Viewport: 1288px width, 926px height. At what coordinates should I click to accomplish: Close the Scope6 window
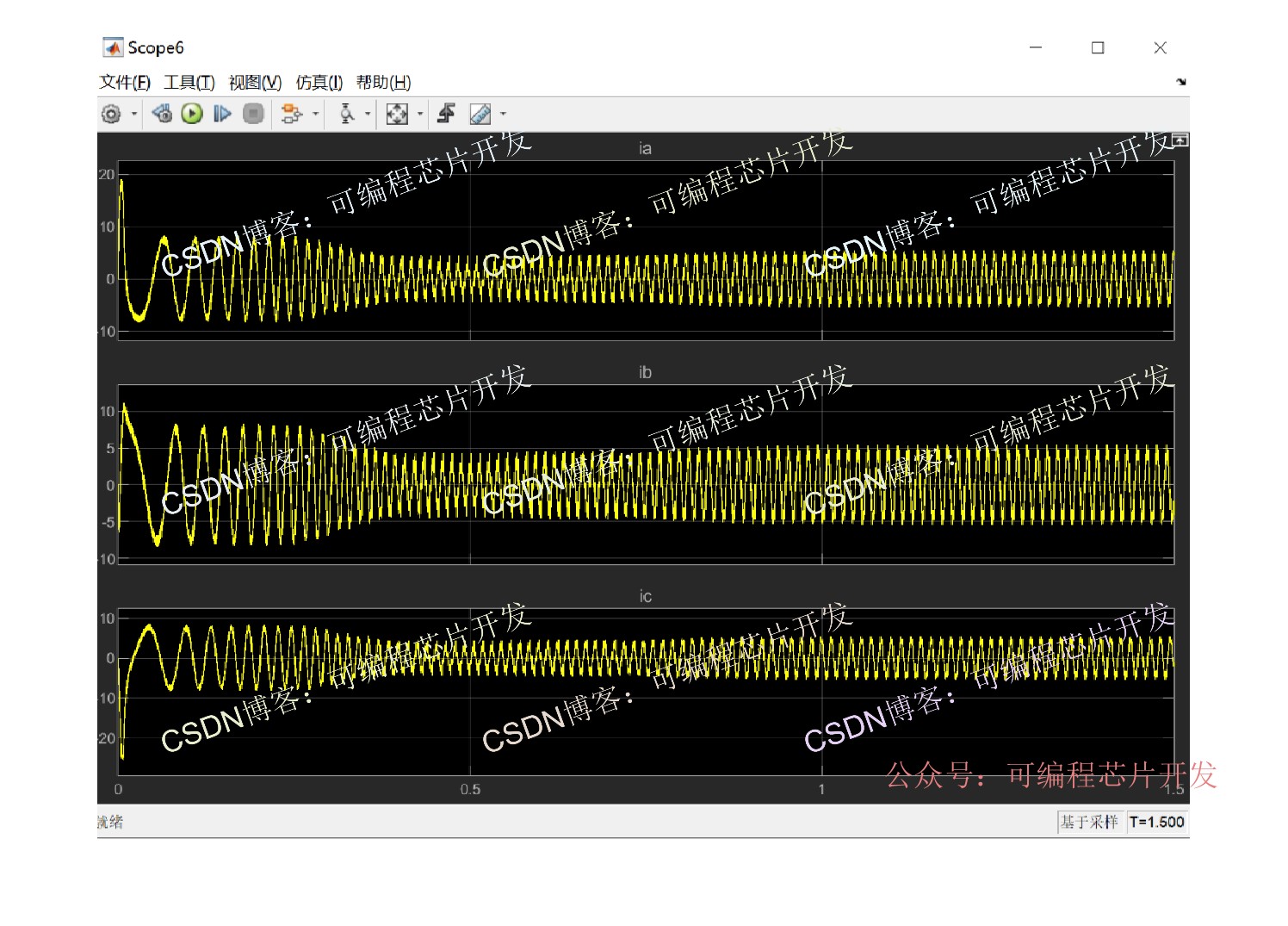(1161, 47)
